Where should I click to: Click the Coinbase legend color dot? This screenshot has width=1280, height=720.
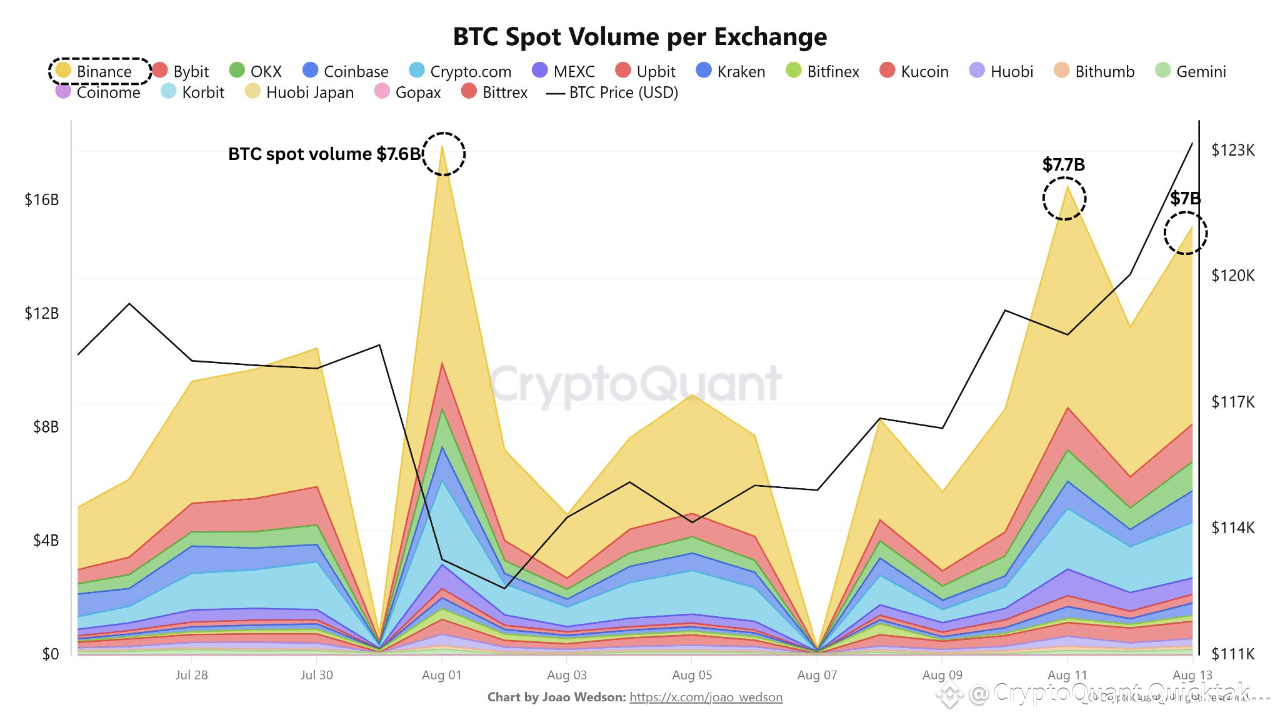tap(310, 71)
